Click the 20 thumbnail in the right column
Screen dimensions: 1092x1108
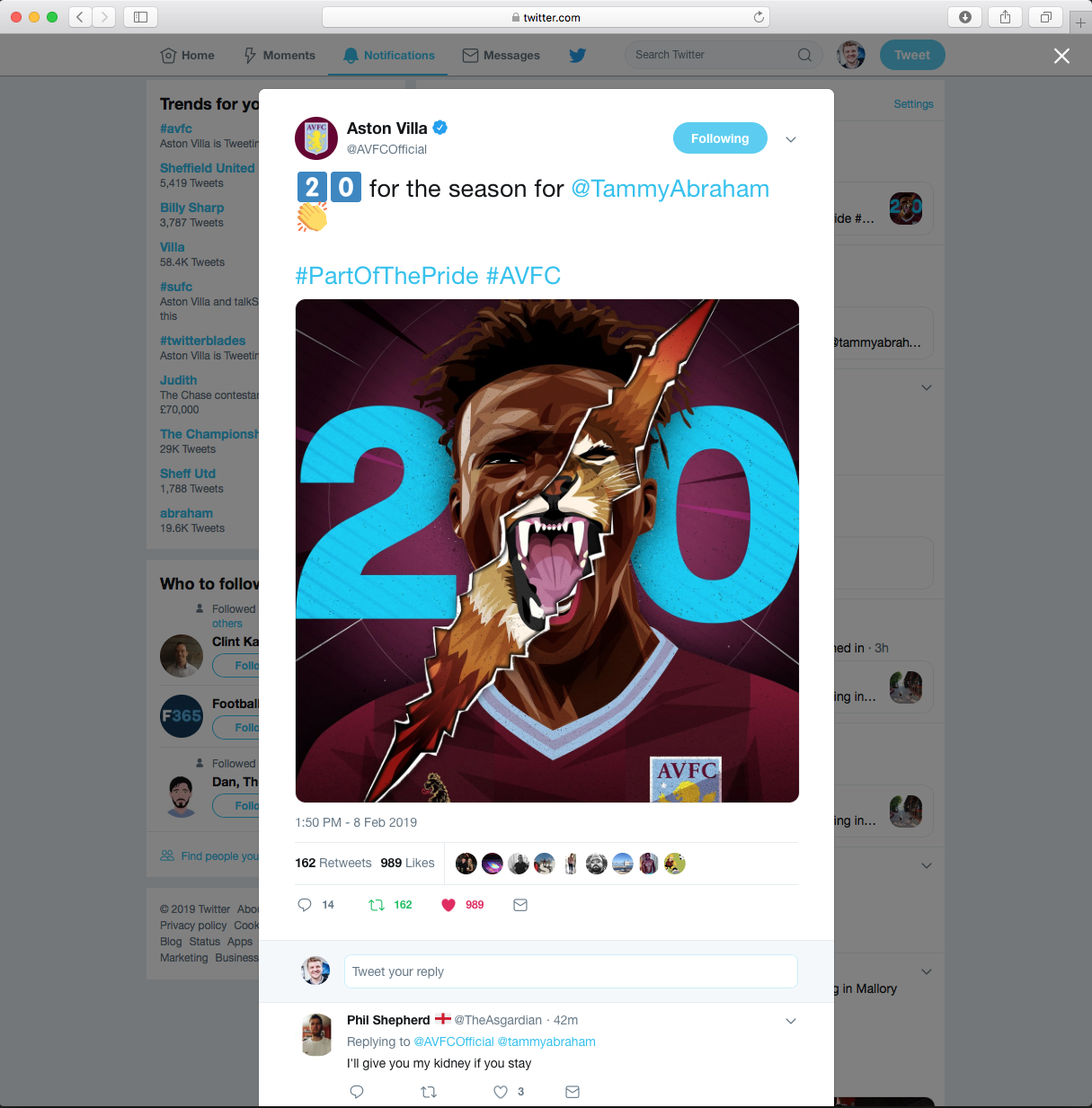pos(906,208)
